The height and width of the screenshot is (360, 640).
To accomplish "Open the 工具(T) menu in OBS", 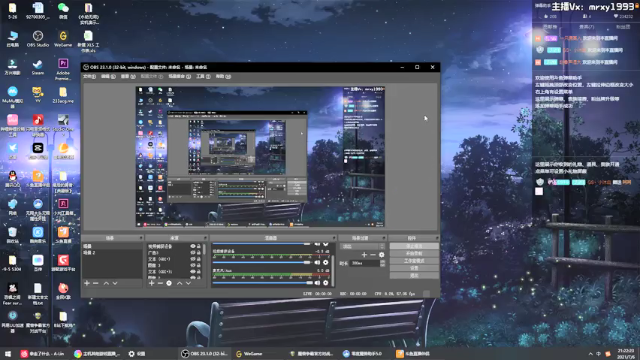I will click(x=203, y=76).
